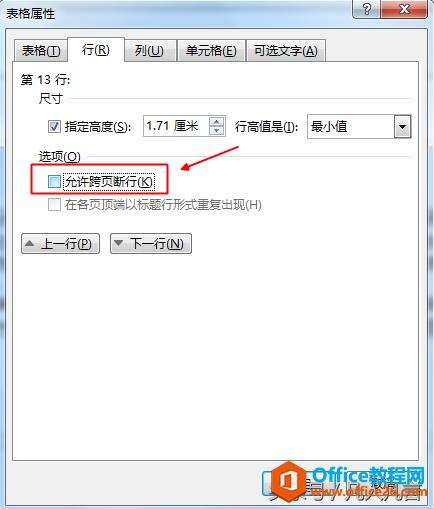Expand the 行高值是 dropdown arrow
This screenshot has height=509, width=434.
[x=402, y=127]
